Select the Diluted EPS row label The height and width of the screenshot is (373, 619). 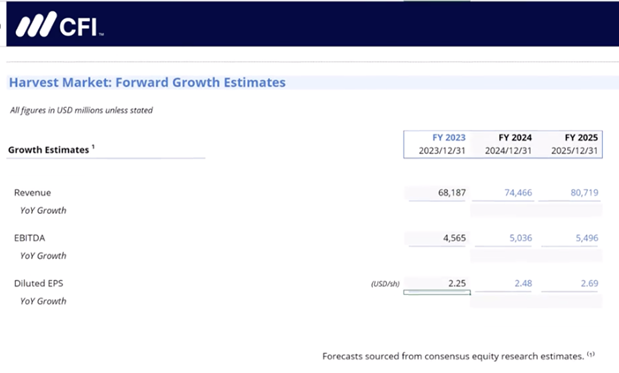click(x=38, y=283)
